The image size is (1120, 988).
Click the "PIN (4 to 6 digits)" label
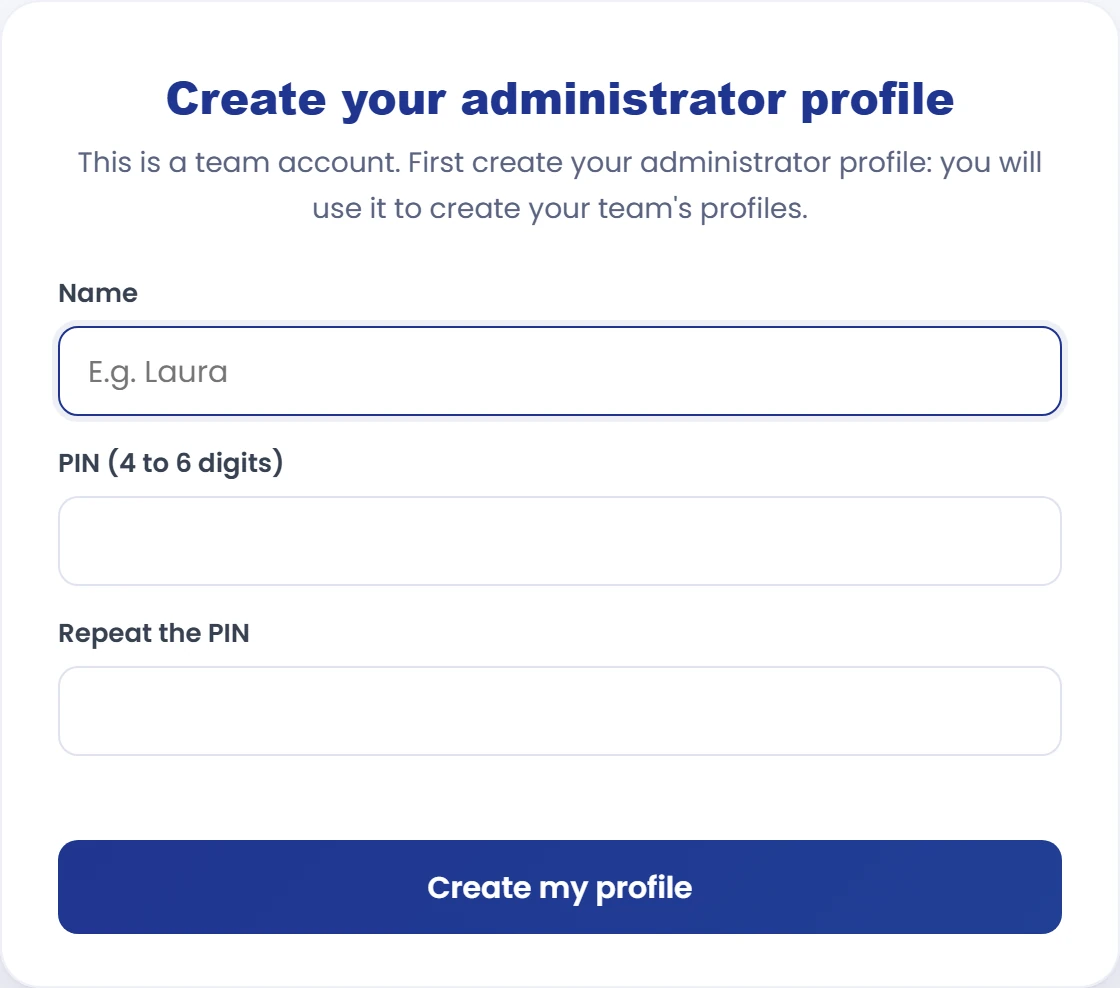[171, 463]
